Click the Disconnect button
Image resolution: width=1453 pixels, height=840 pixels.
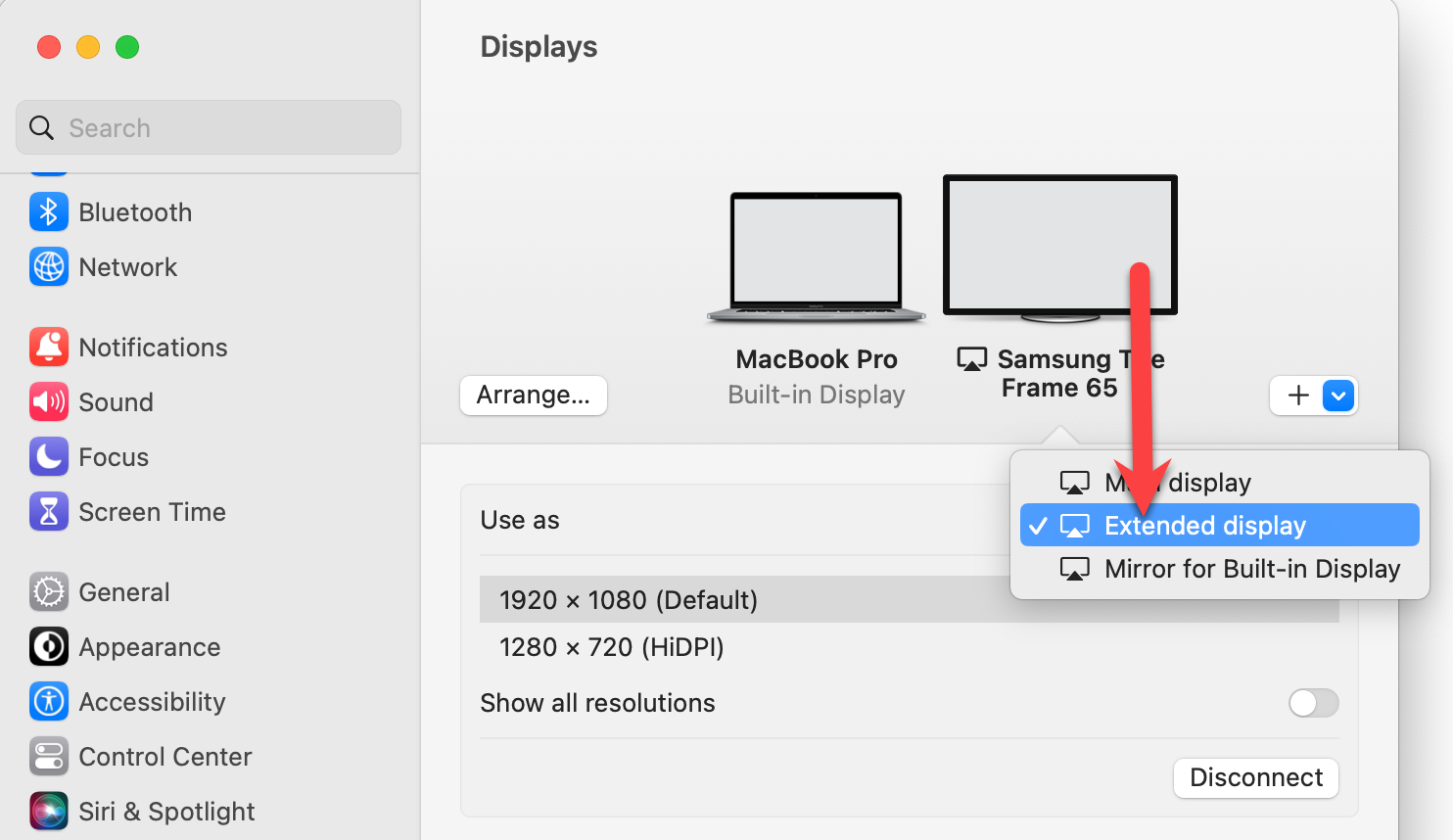coord(1255,777)
